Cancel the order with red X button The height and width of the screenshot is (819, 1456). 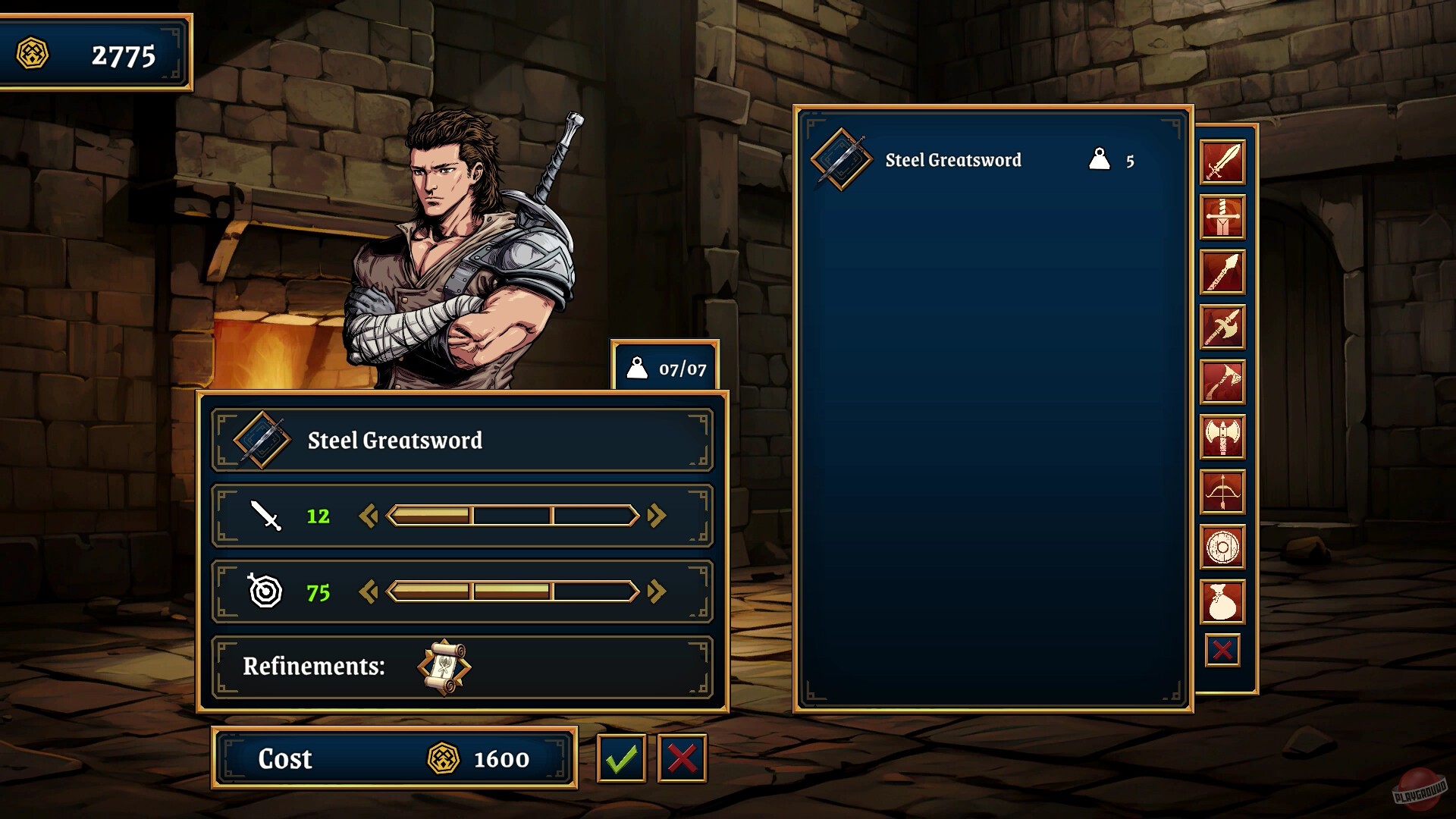[x=682, y=758]
